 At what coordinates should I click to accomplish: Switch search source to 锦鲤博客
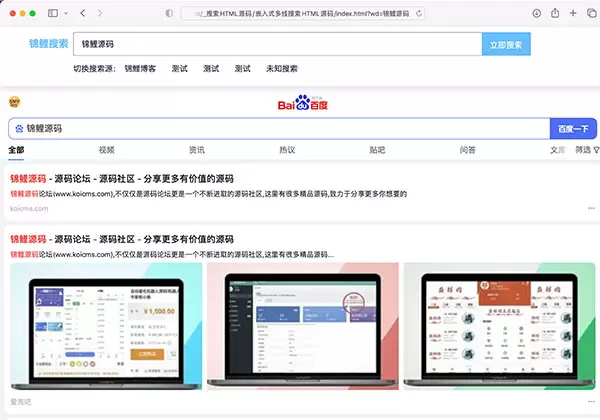tap(140, 68)
